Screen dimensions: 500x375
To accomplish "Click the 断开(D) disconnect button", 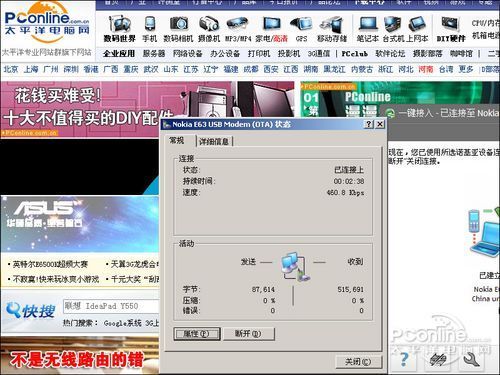I will click(248, 334).
